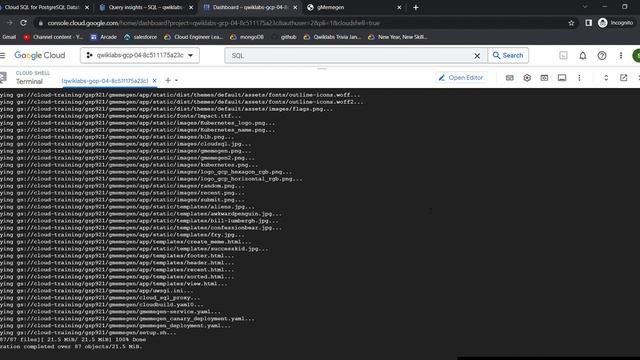Image resolution: width=640 pixels, height=360 pixels.
Task: Add a new Cloud Shell terminal tab
Action: click(168, 80)
